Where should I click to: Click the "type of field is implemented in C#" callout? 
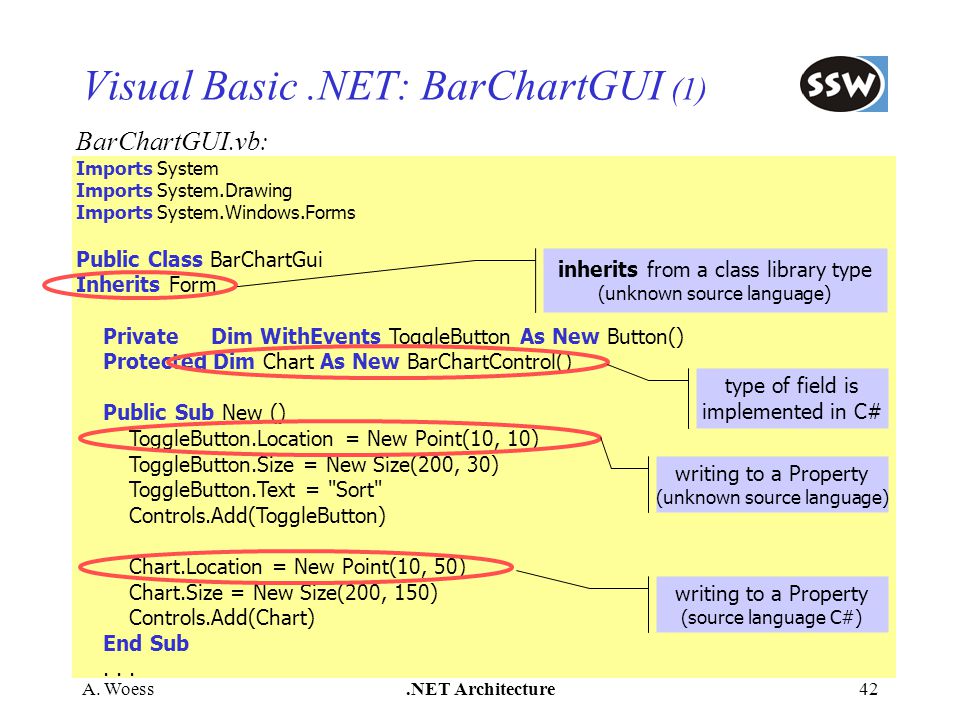[x=792, y=399]
